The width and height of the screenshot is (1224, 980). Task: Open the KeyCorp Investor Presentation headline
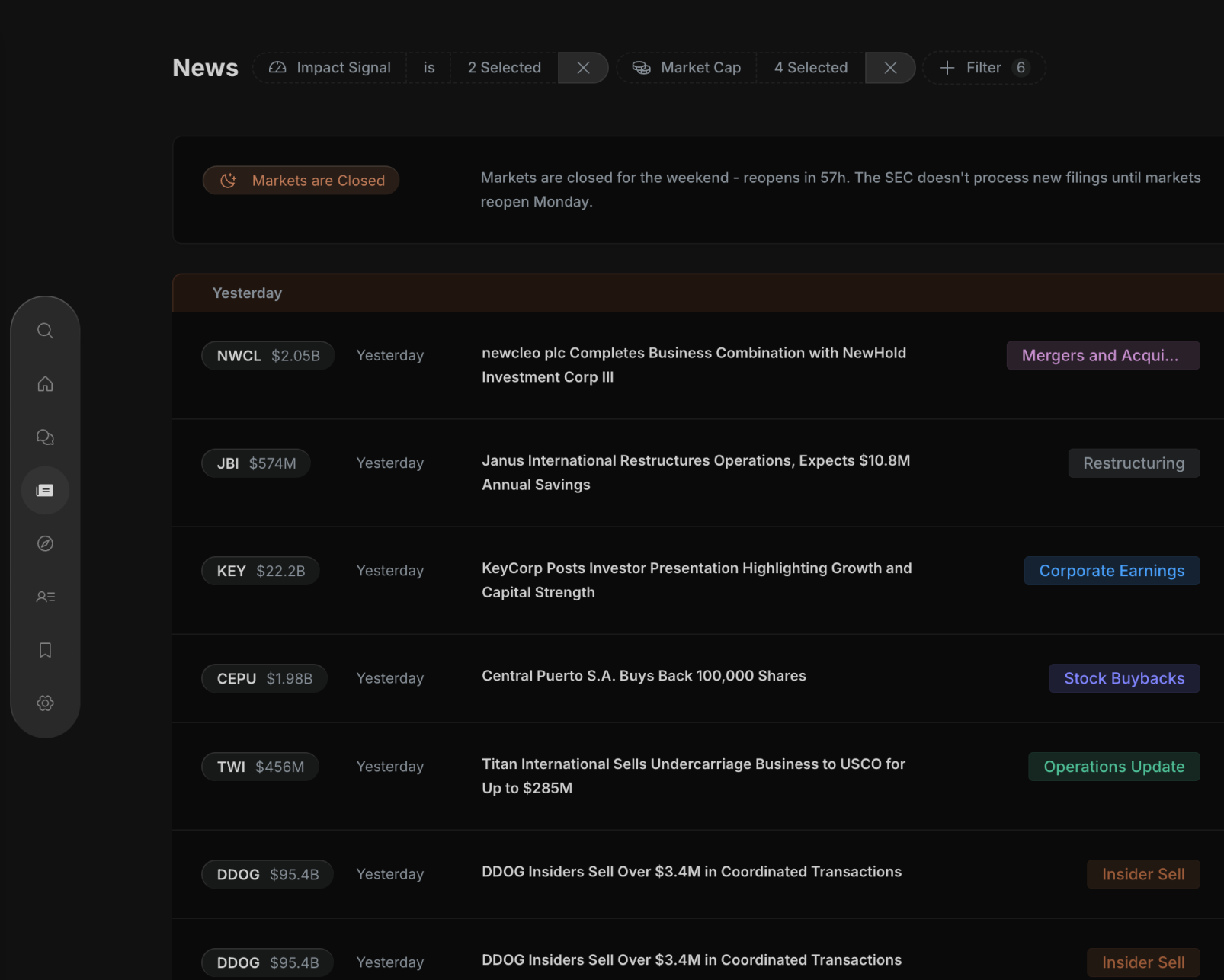[x=697, y=580]
